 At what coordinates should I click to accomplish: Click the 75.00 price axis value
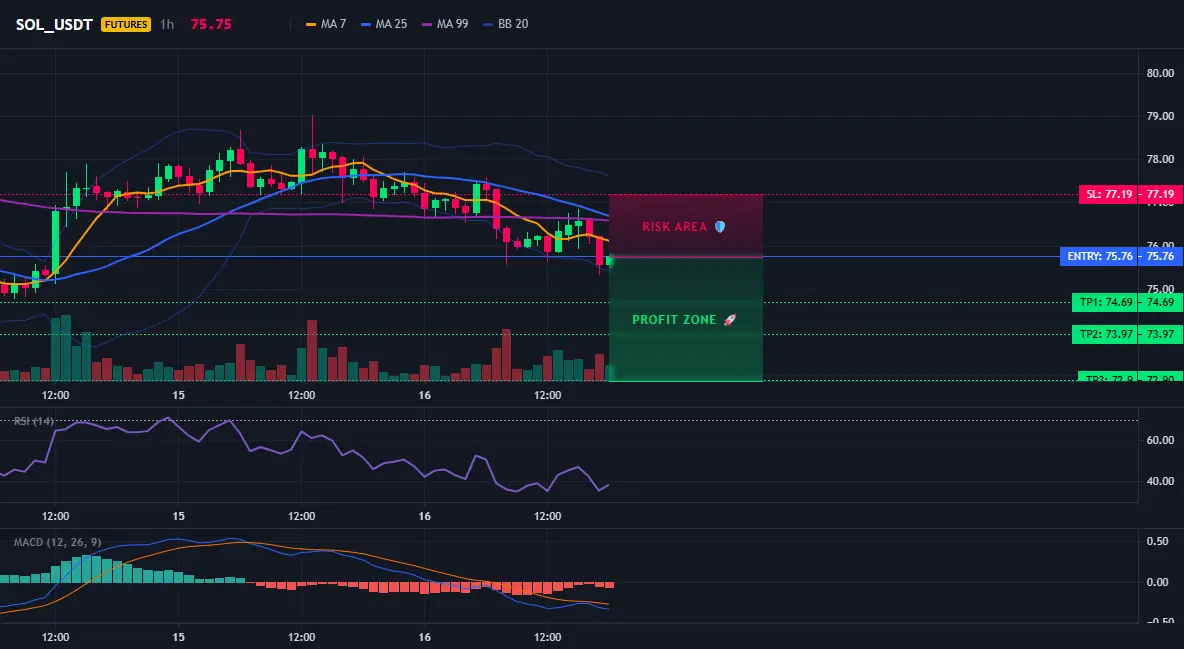[x=1160, y=289]
